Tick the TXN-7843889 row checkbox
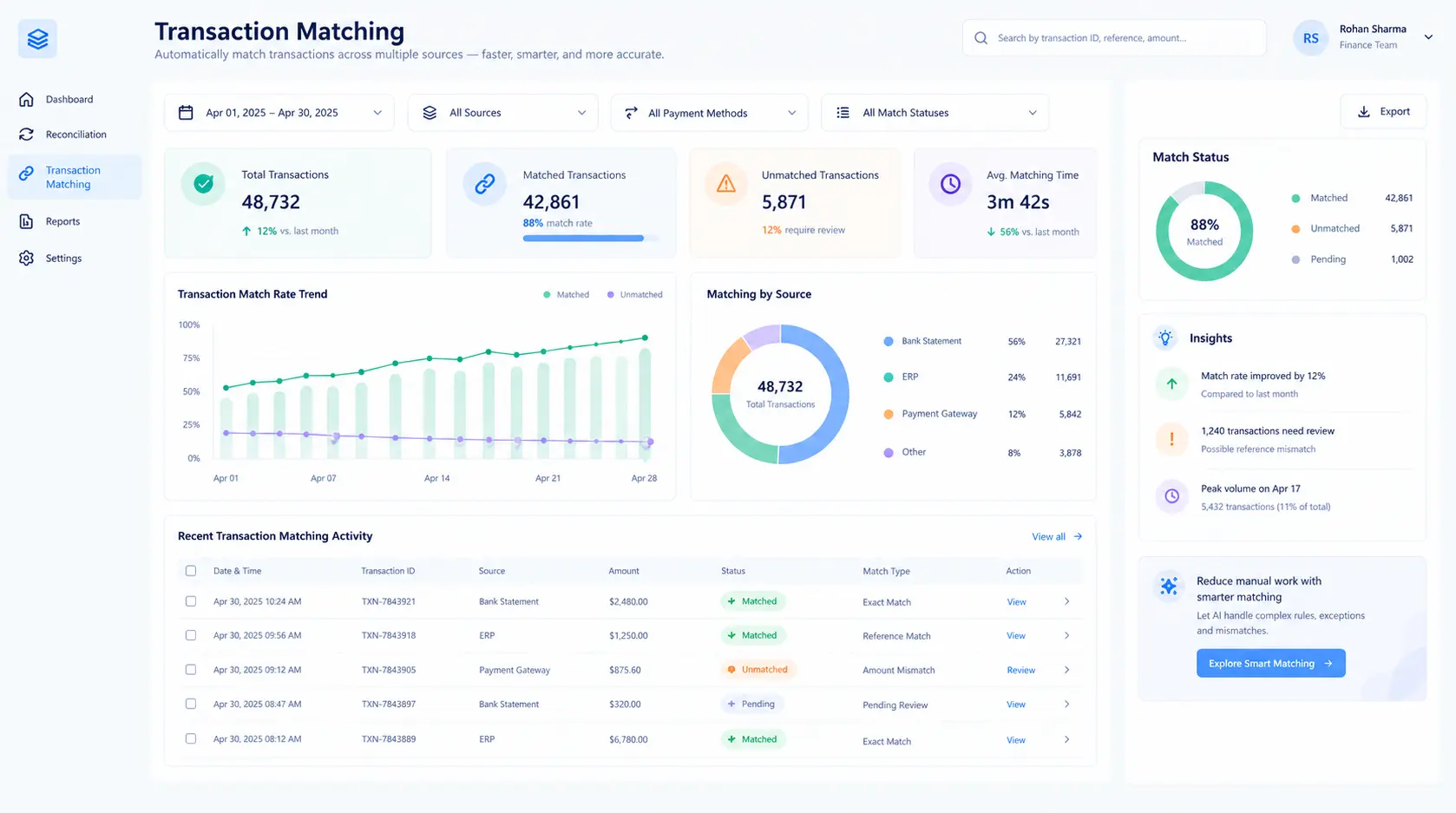The width and height of the screenshot is (1456, 813). (191, 738)
